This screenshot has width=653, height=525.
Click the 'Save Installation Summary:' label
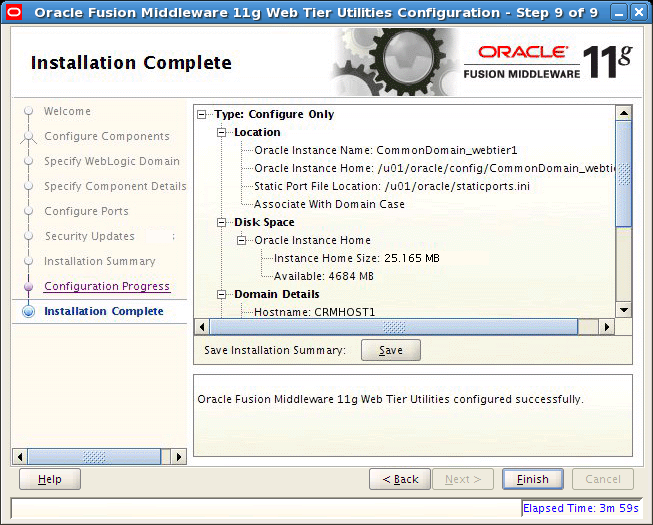pyautogui.click(x=275, y=350)
